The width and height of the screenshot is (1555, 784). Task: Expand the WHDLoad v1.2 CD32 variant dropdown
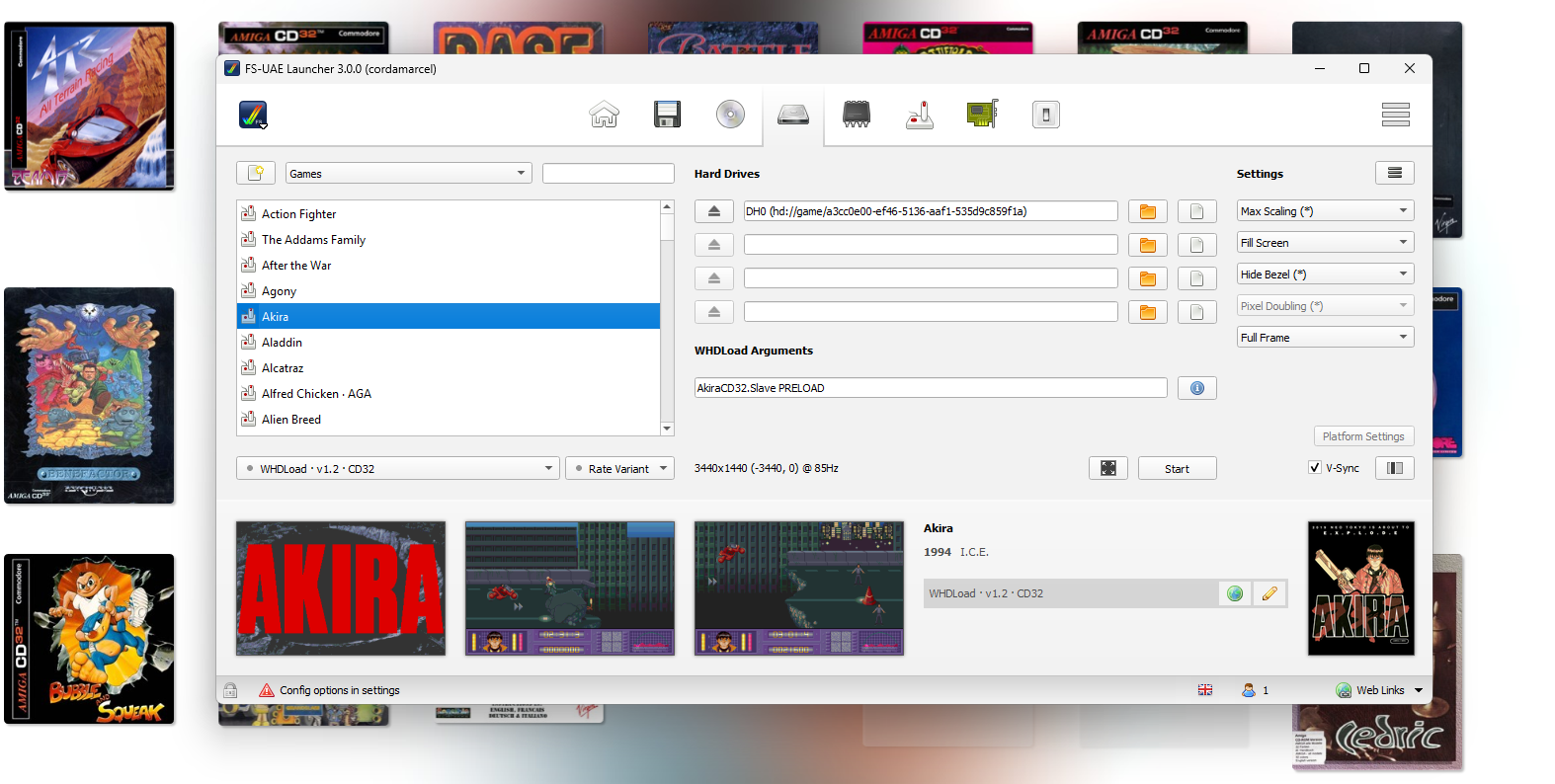pos(399,469)
